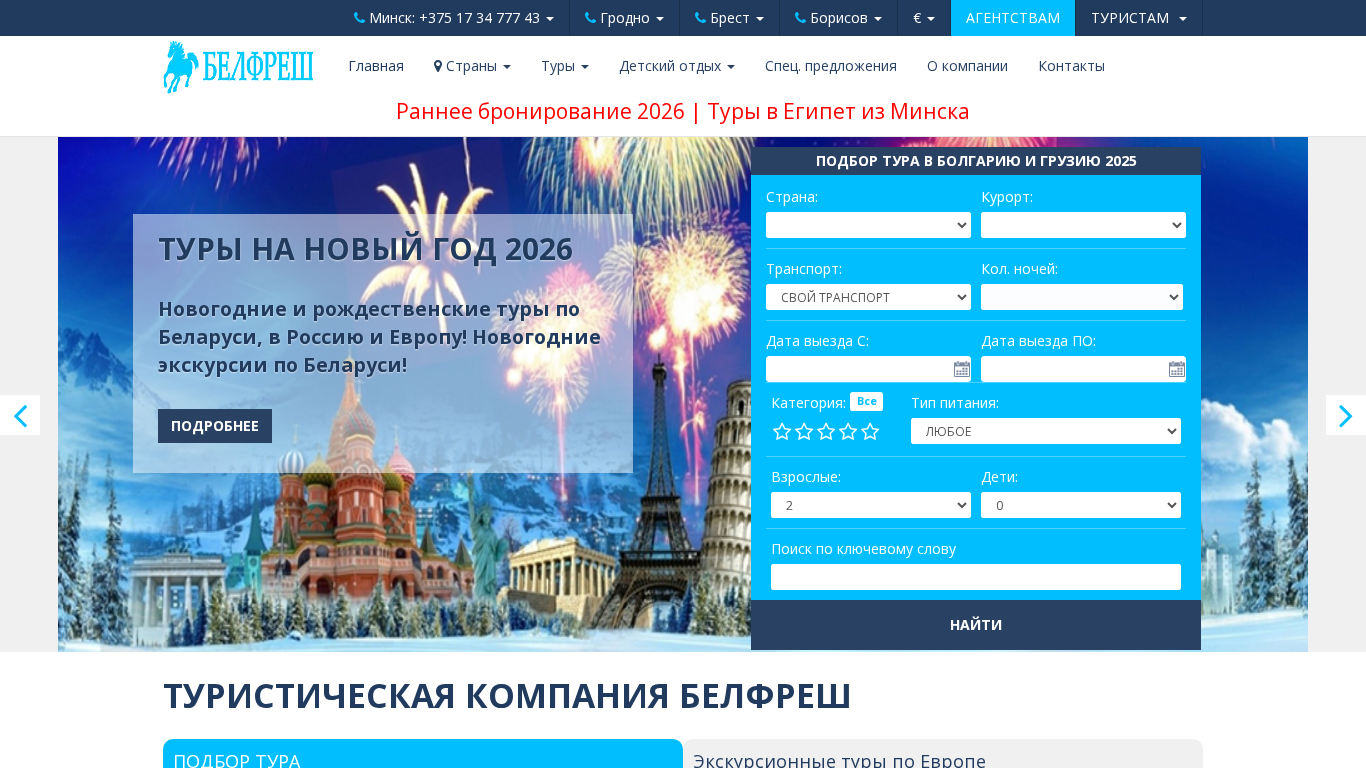Go to Спец. предложения page

point(831,66)
